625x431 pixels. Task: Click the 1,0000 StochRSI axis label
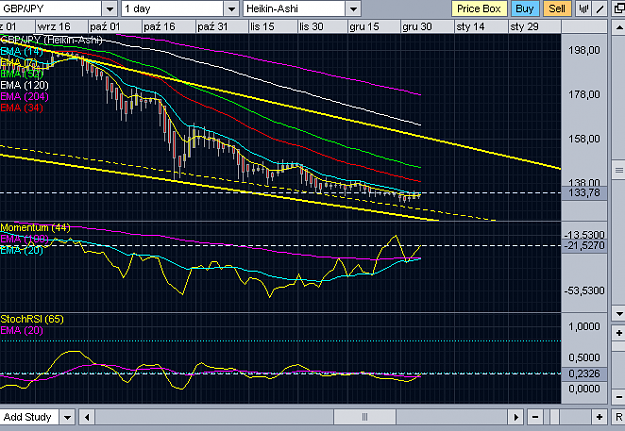point(584,327)
